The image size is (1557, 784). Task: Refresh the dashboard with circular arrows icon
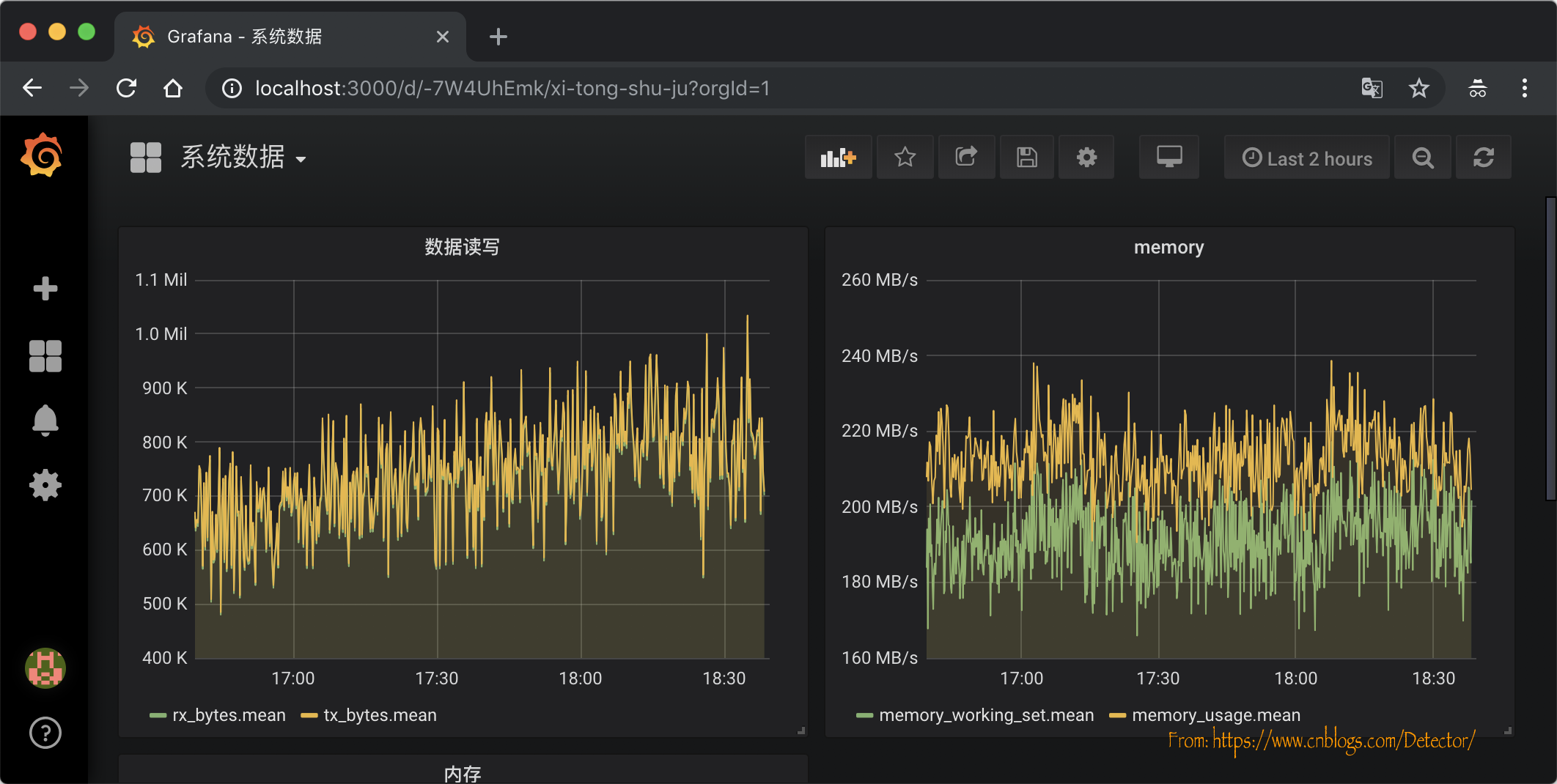[1484, 158]
